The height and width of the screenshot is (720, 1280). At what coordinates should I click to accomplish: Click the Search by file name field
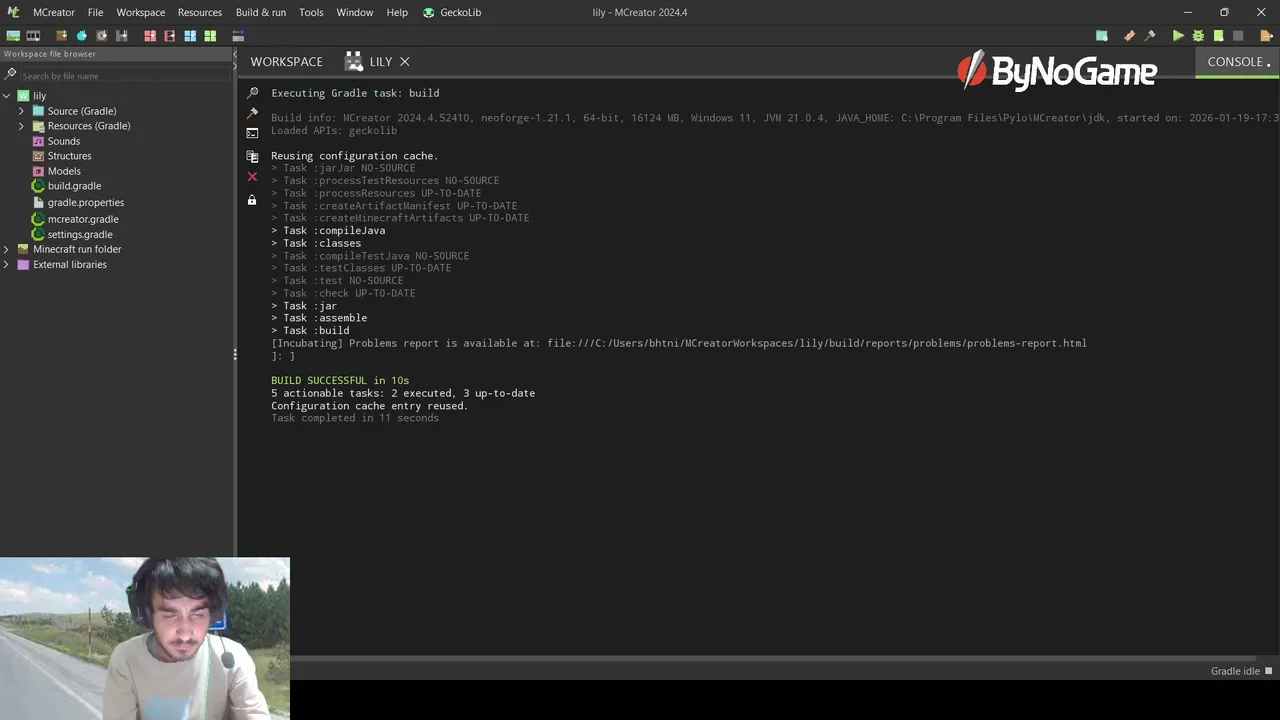point(125,76)
